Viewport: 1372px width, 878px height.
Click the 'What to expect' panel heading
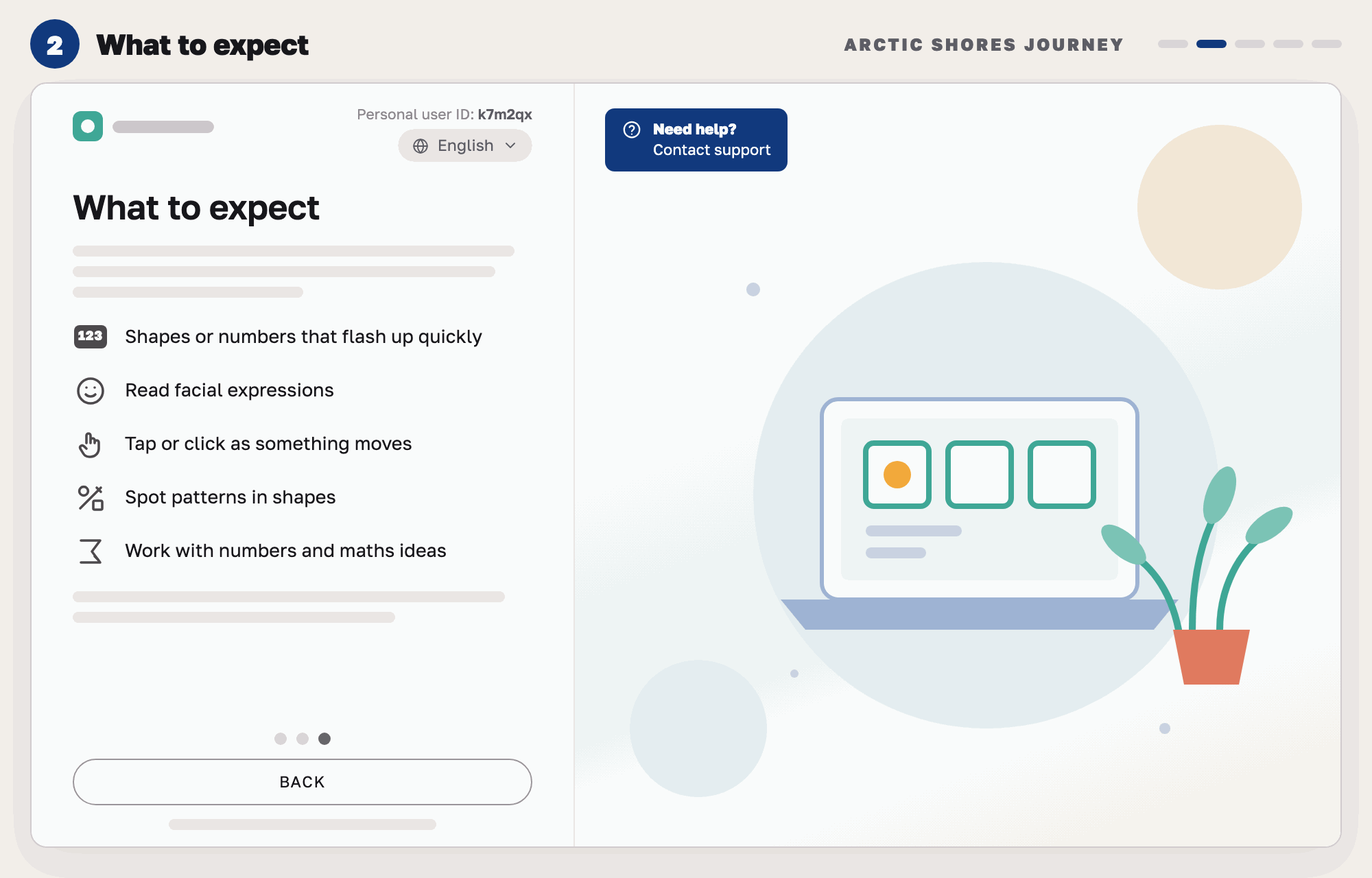(196, 208)
